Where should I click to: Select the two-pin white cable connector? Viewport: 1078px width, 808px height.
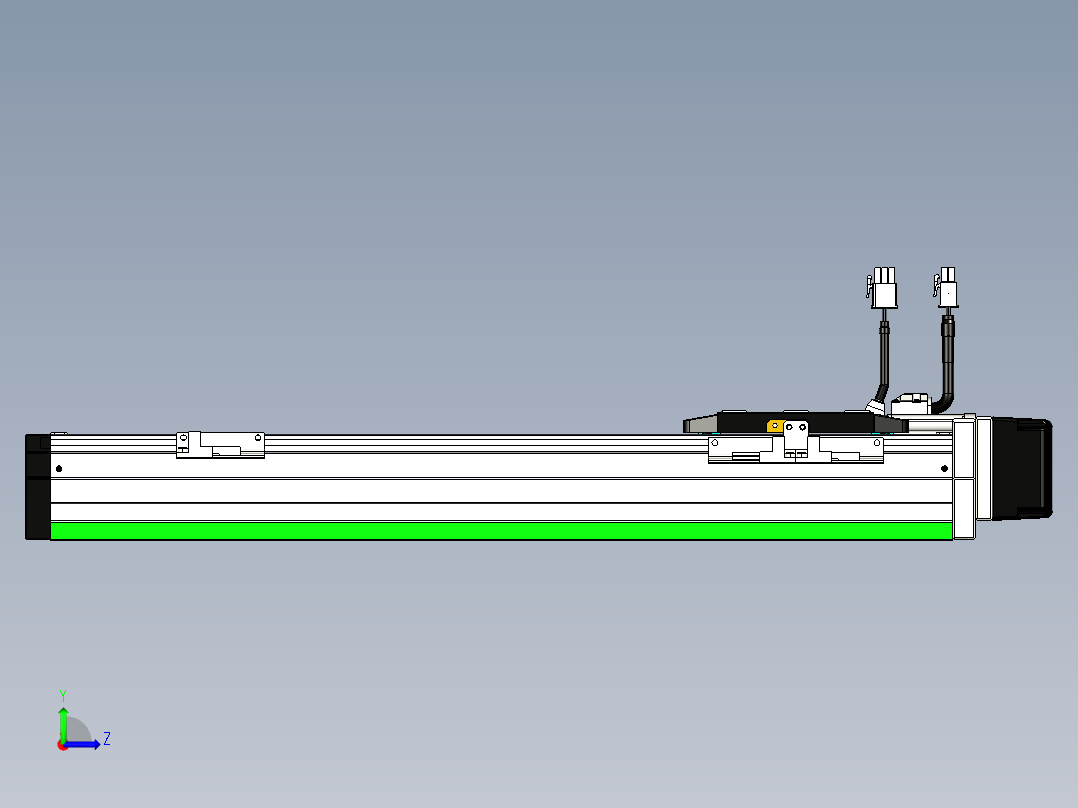(947, 287)
